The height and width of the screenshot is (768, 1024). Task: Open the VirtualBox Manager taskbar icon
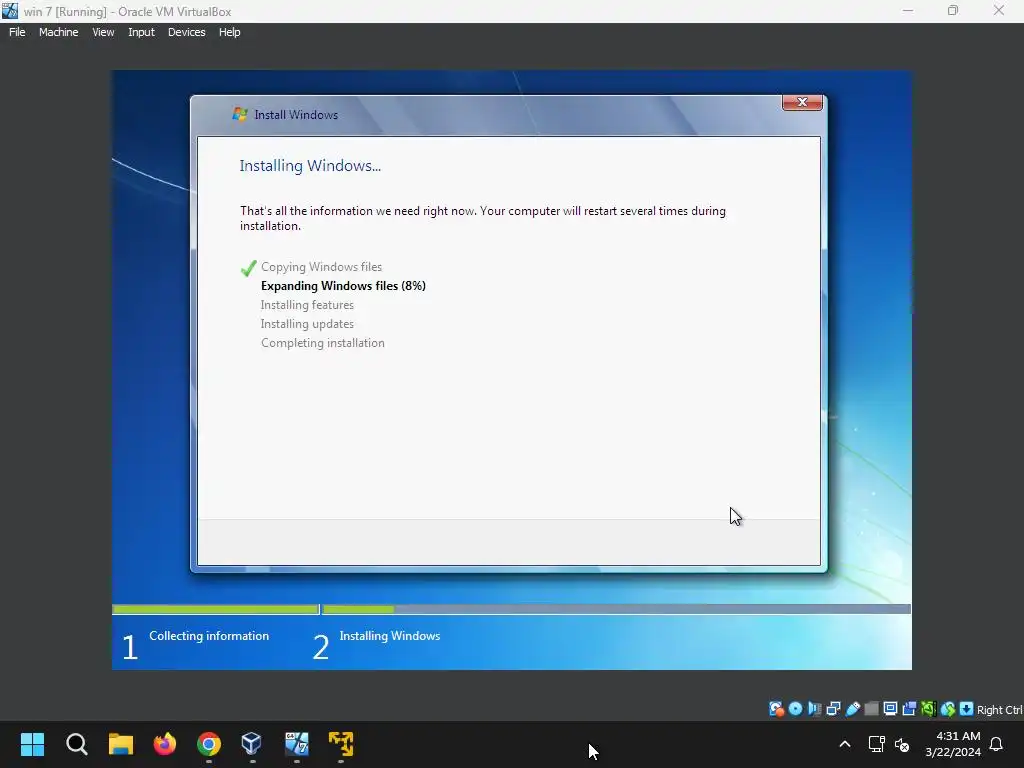click(x=252, y=744)
